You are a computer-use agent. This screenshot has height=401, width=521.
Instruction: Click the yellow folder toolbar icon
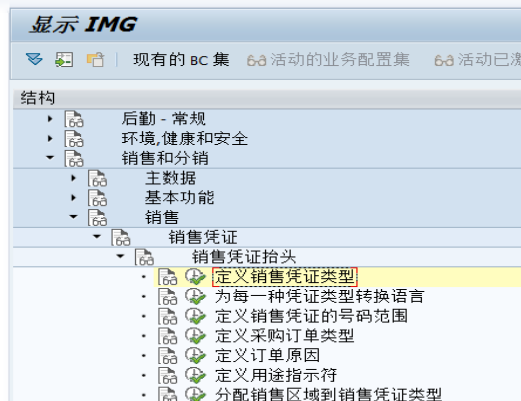[x=95, y=60]
